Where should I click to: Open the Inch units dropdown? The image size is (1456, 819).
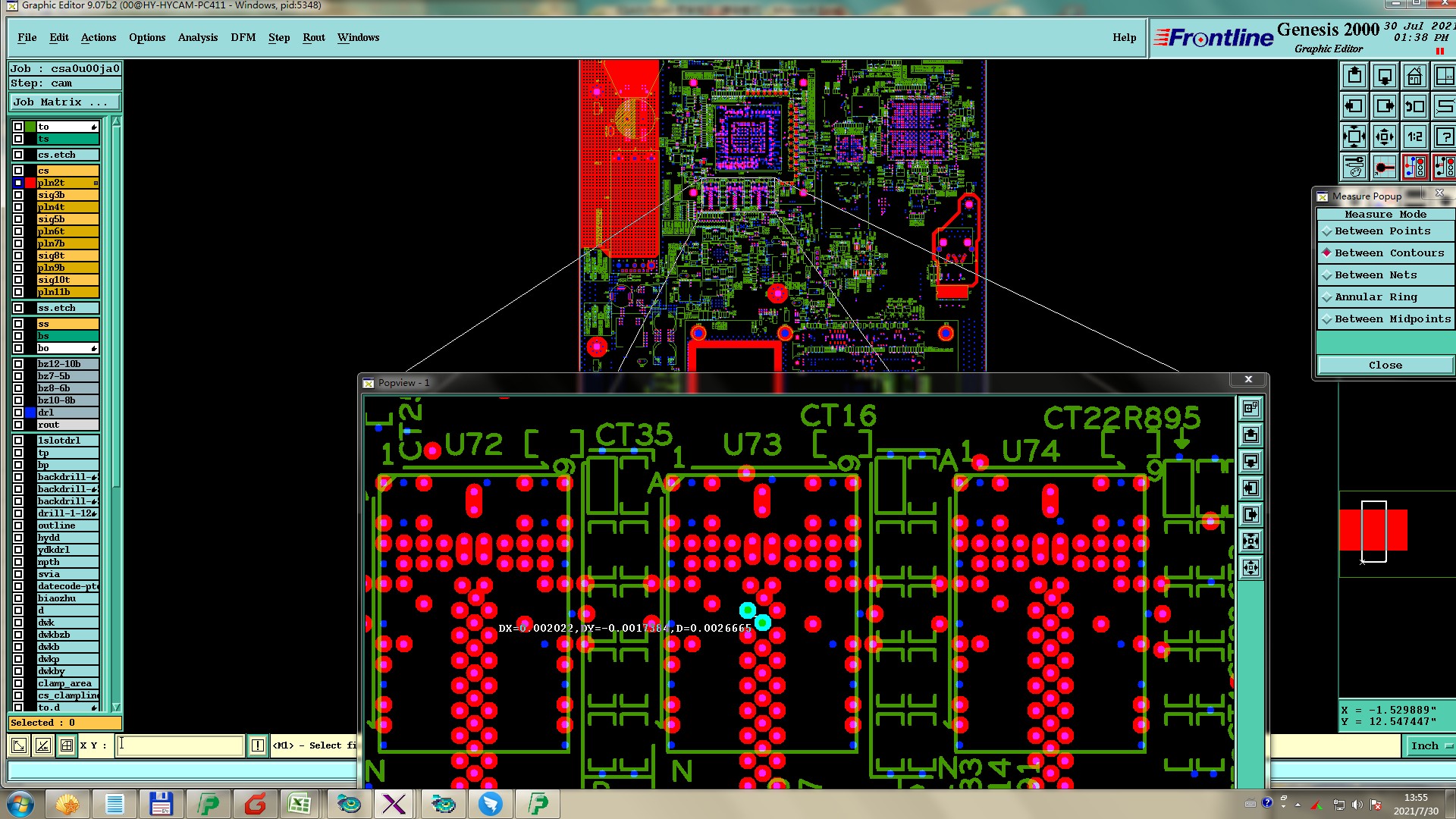[1429, 745]
